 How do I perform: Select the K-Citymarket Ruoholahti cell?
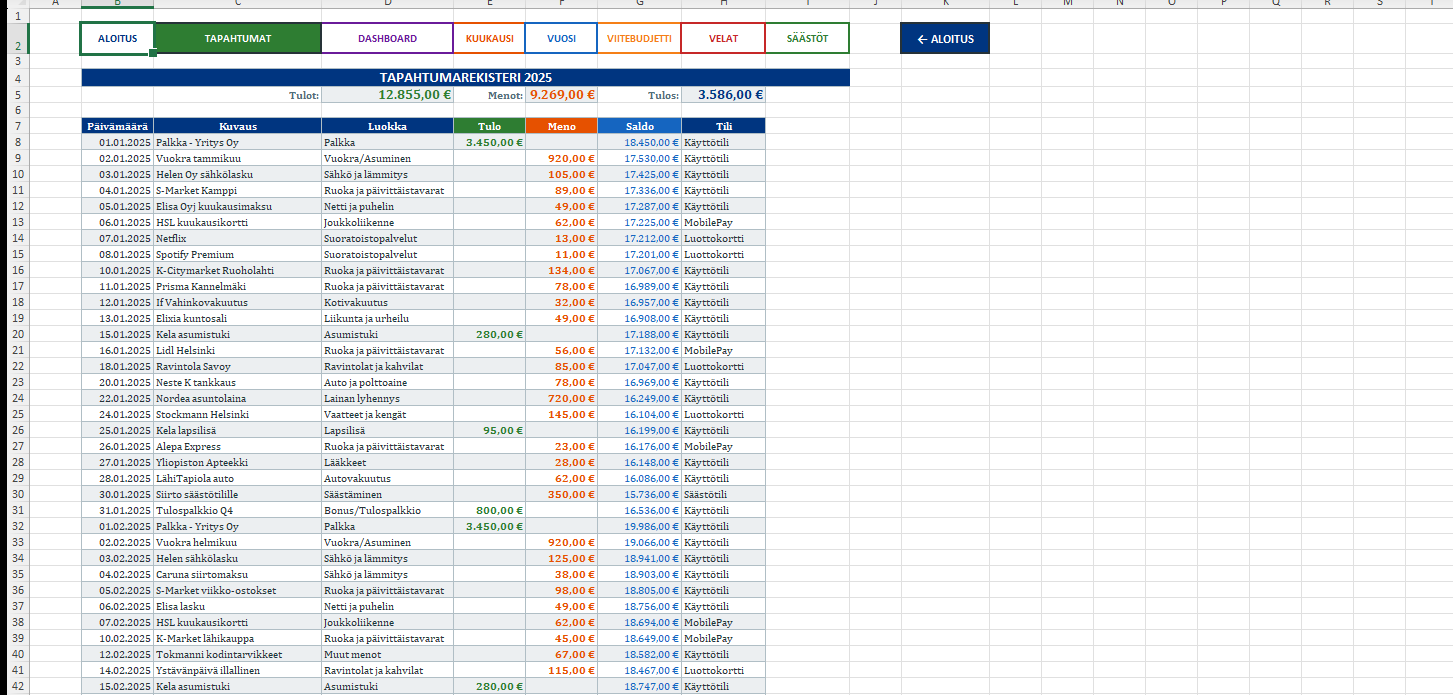pyautogui.click(x=238, y=270)
